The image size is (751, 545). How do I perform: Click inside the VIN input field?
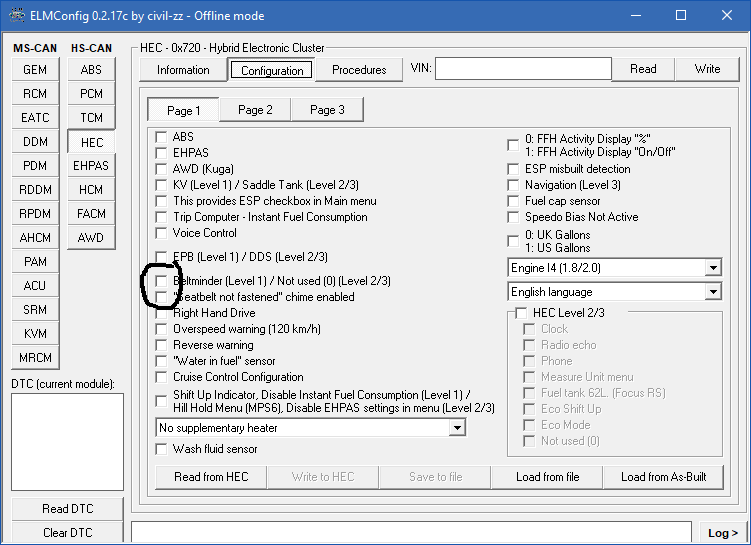(522, 69)
